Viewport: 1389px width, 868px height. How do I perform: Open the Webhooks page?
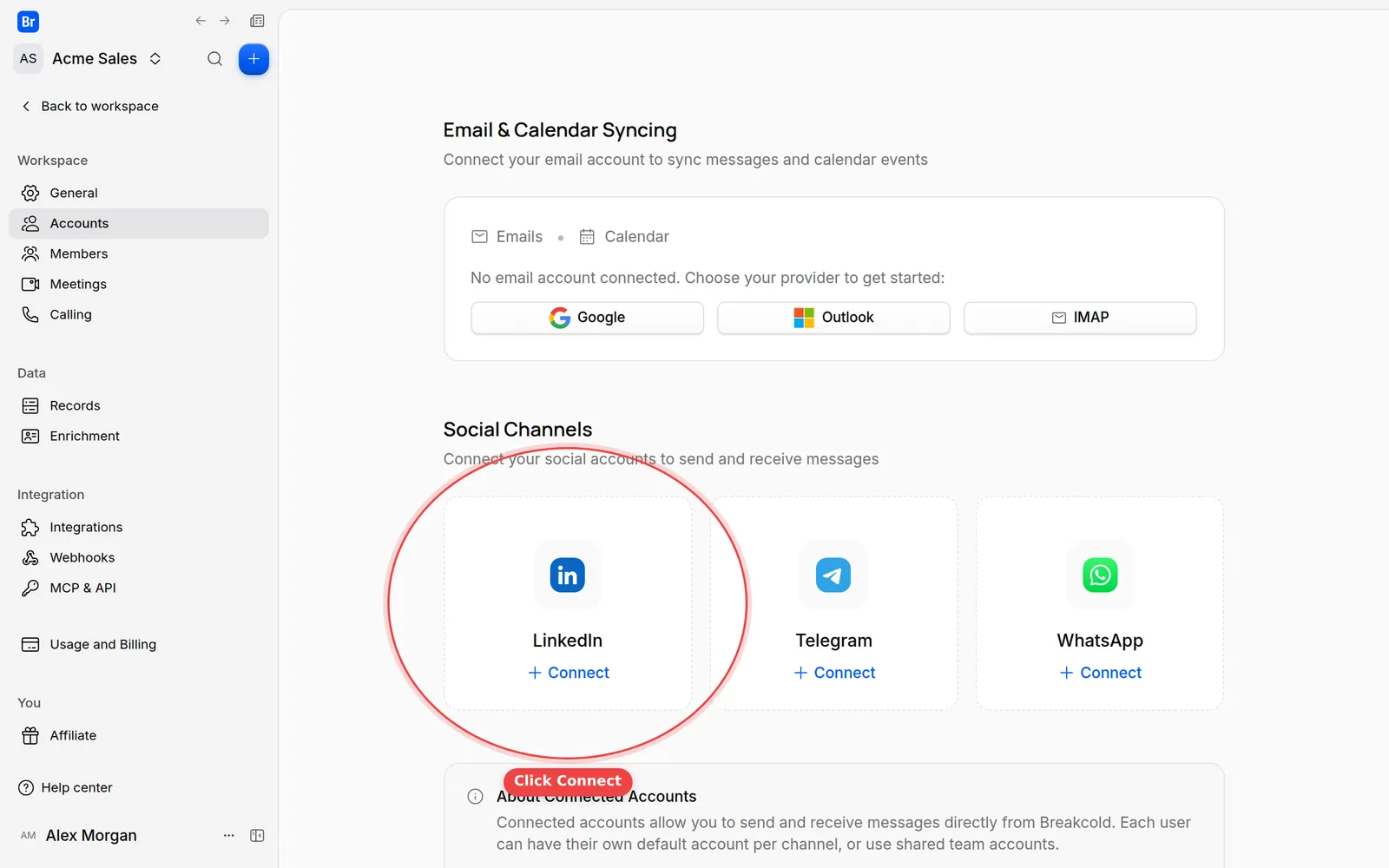(x=139, y=557)
